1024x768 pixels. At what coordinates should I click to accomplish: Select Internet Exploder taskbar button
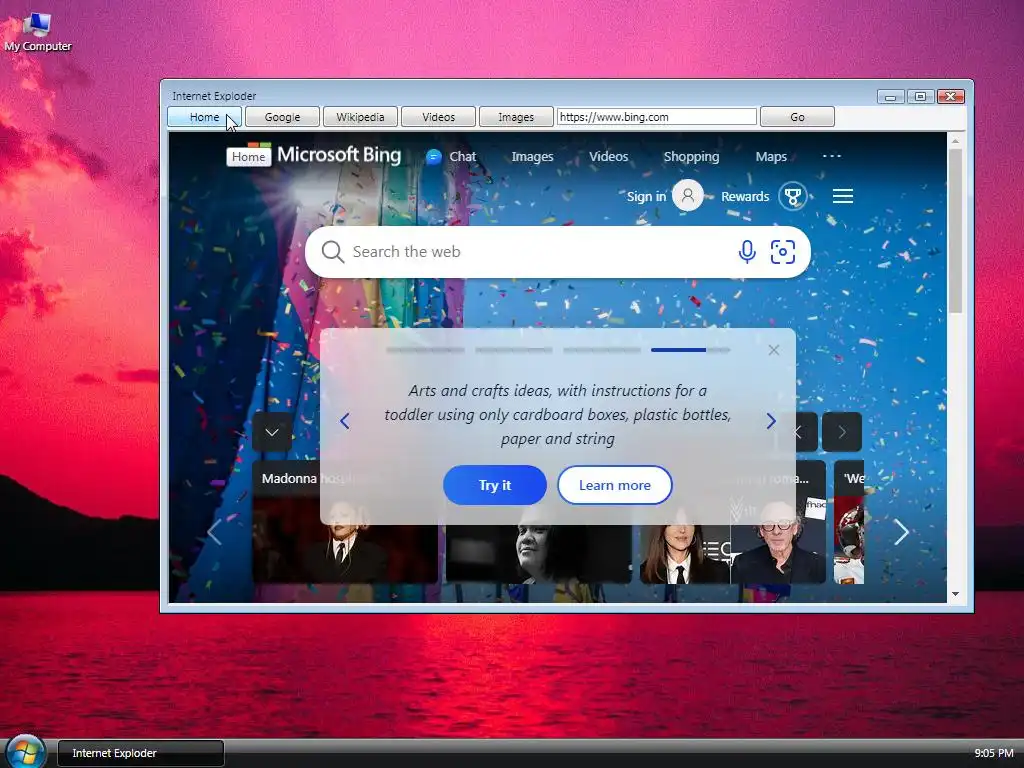[x=140, y=753]
